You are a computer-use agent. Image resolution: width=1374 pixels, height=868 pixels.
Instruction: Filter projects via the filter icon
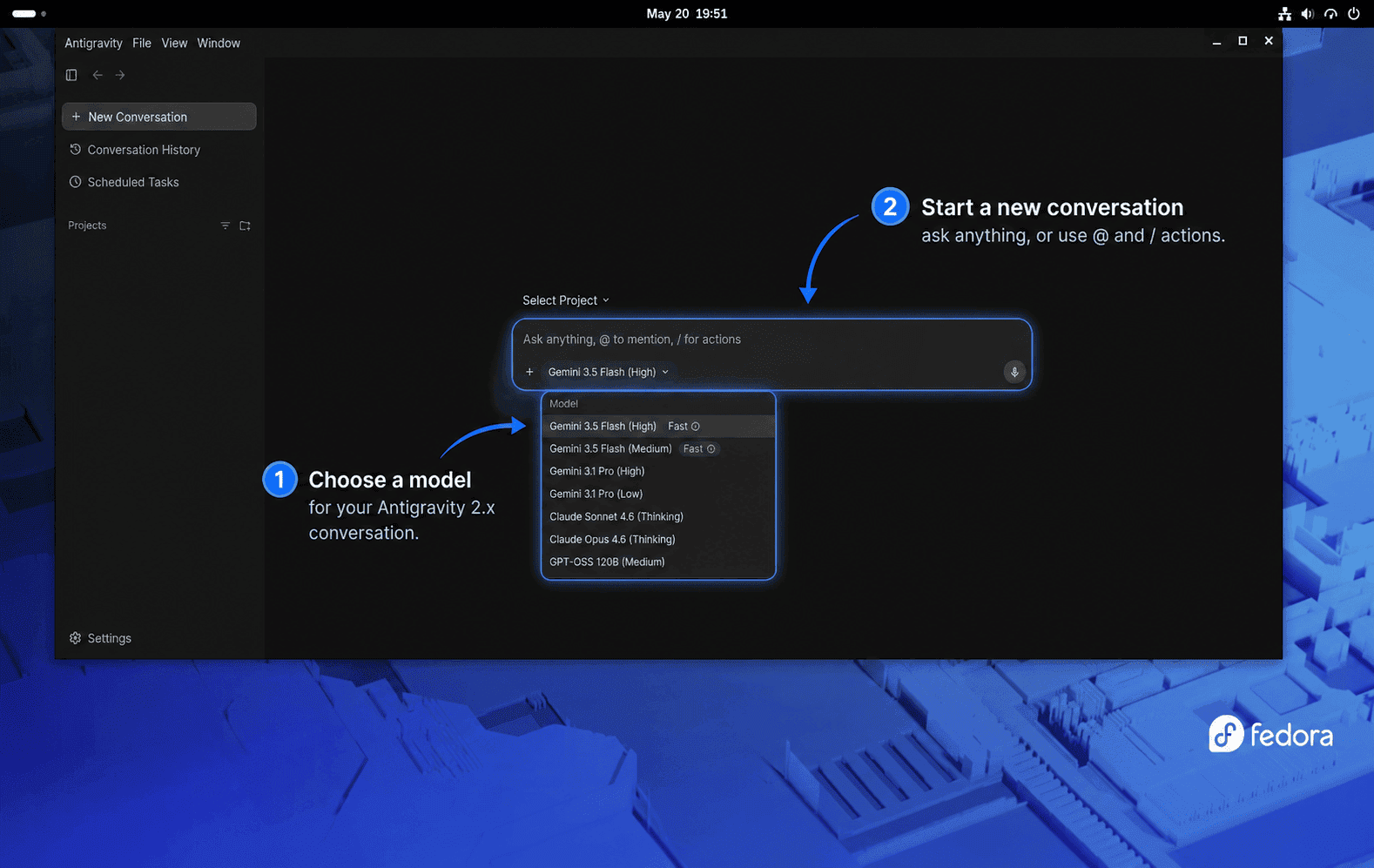(226, 225)
